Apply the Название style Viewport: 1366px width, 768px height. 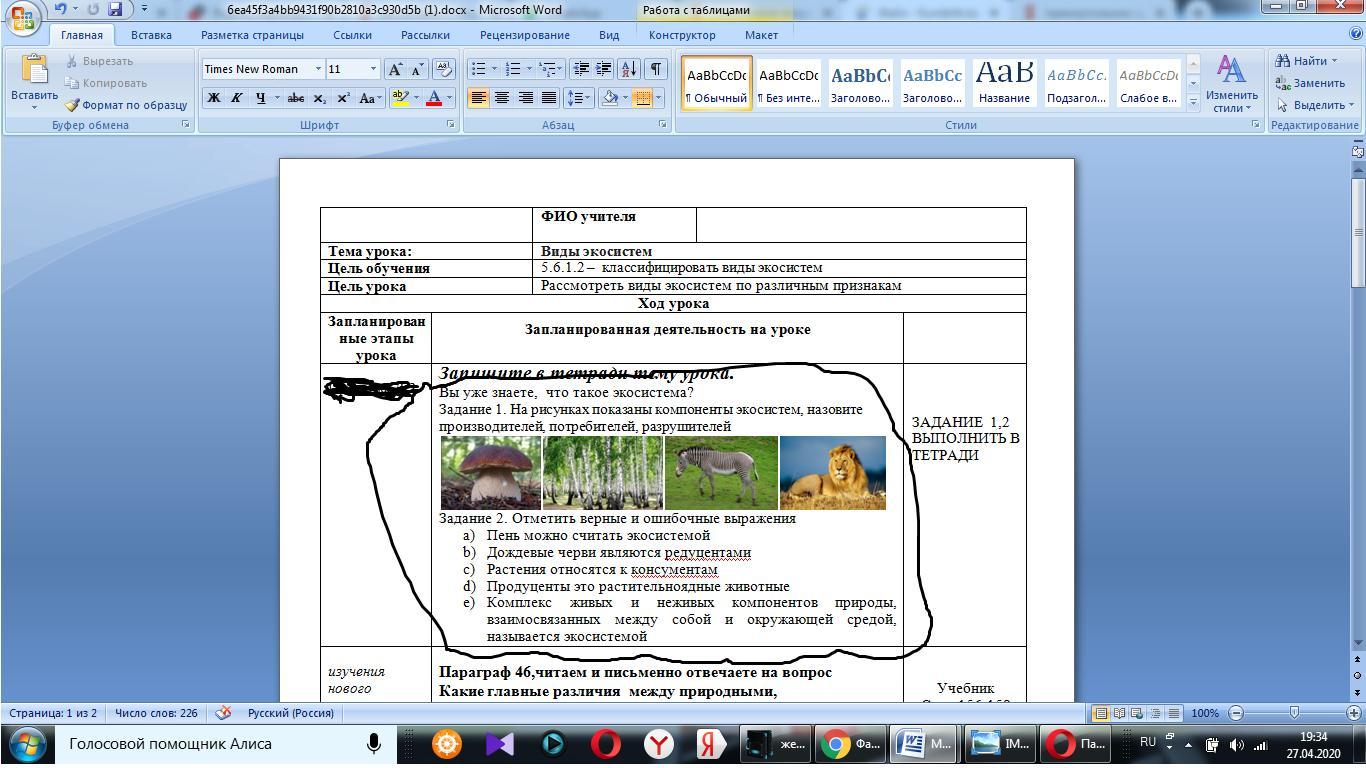click(1004, 82)
